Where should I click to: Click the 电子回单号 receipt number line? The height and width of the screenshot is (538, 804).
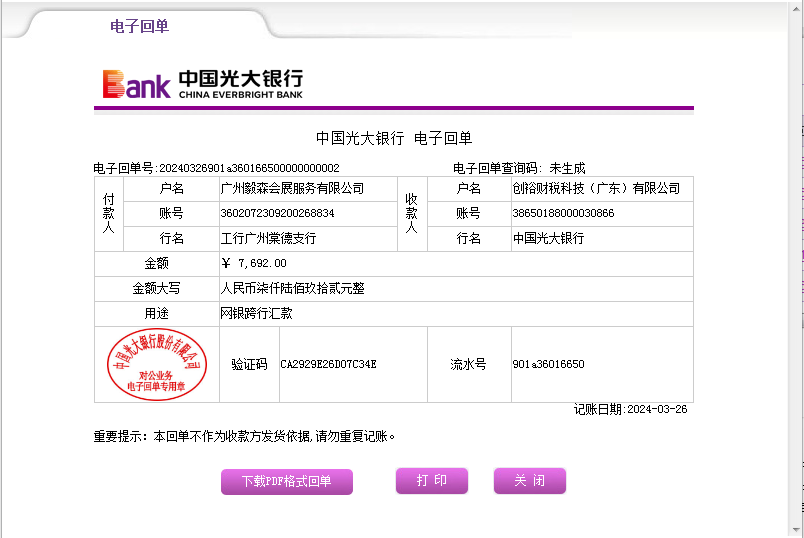pyautogui.click(x=216, y=168)
